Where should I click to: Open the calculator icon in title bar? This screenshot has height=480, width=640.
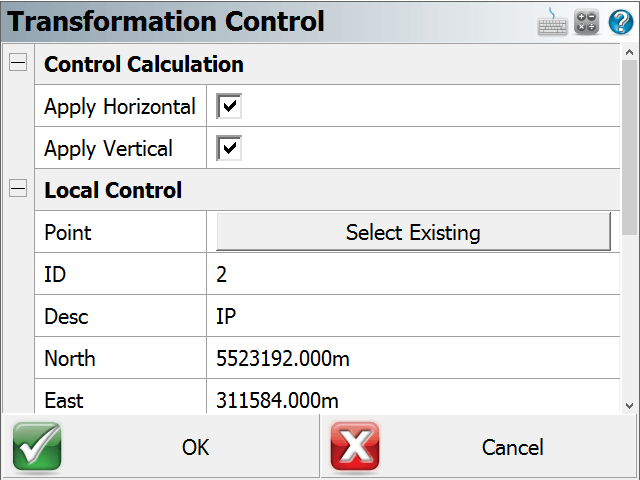pyautogui.click(x=586, y=22)
